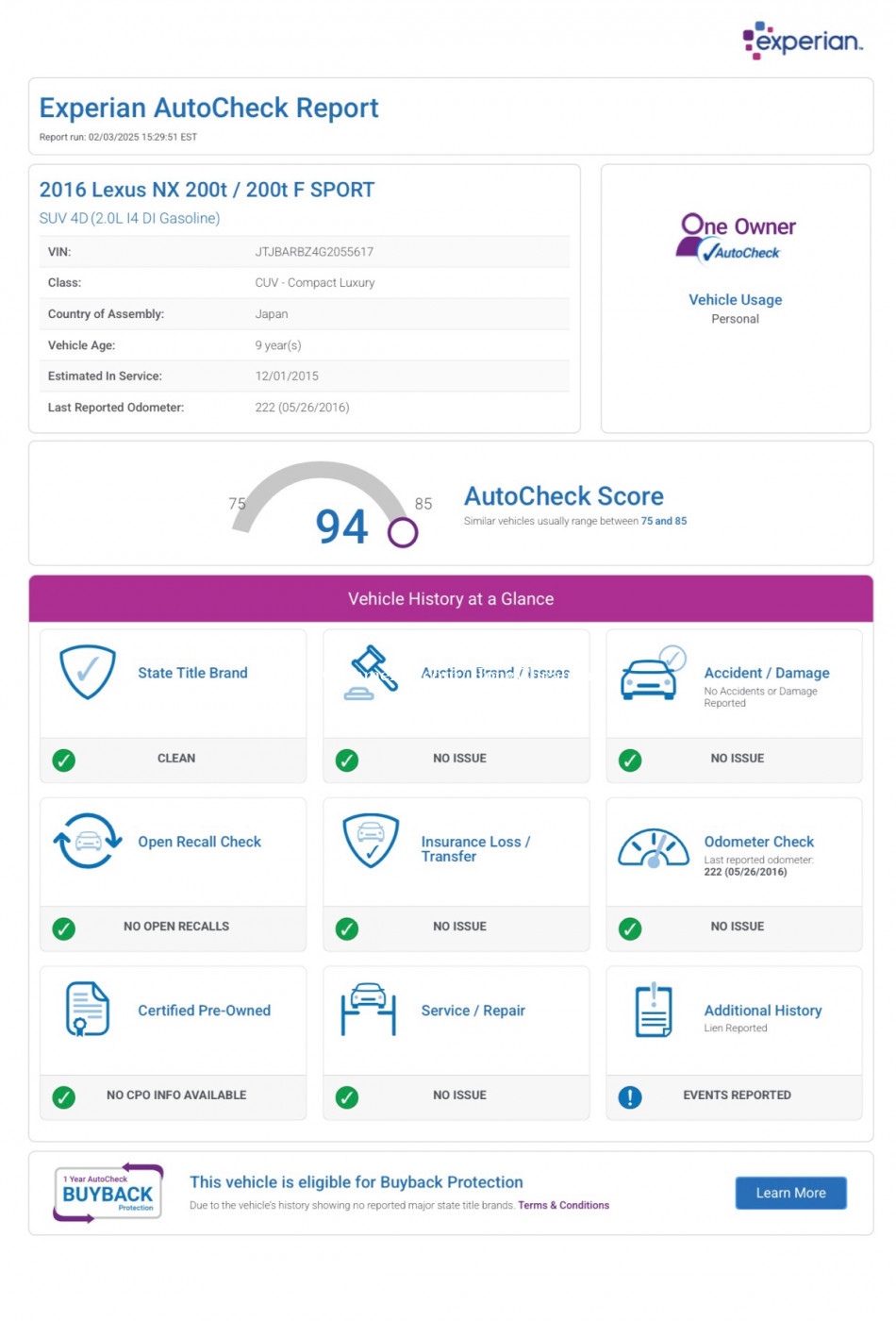Open the Service / Repair section
This screenshot has width=896, height=1321.
click(473, 1011)
